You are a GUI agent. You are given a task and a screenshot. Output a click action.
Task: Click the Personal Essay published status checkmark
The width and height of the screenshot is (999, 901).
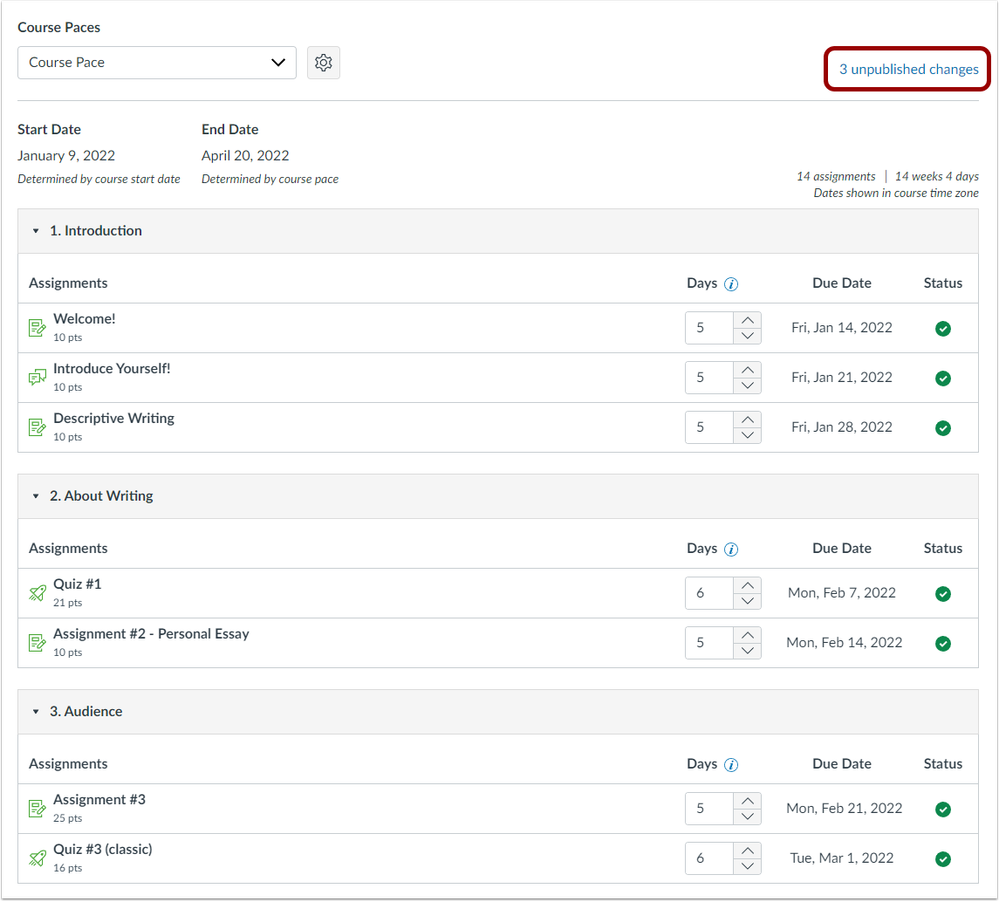click(x=943, y=644)
